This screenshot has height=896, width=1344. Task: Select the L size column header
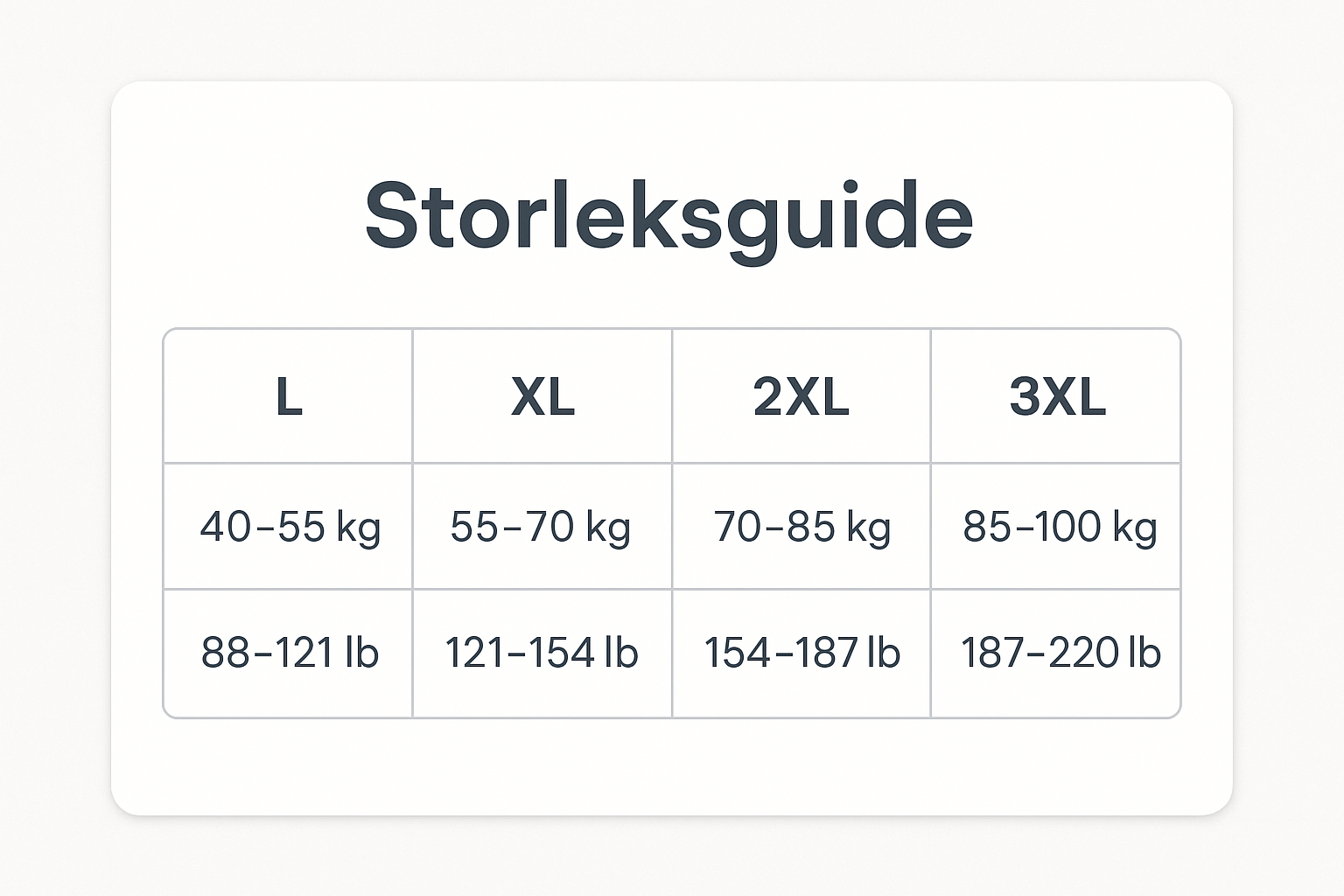click(289, 397)
